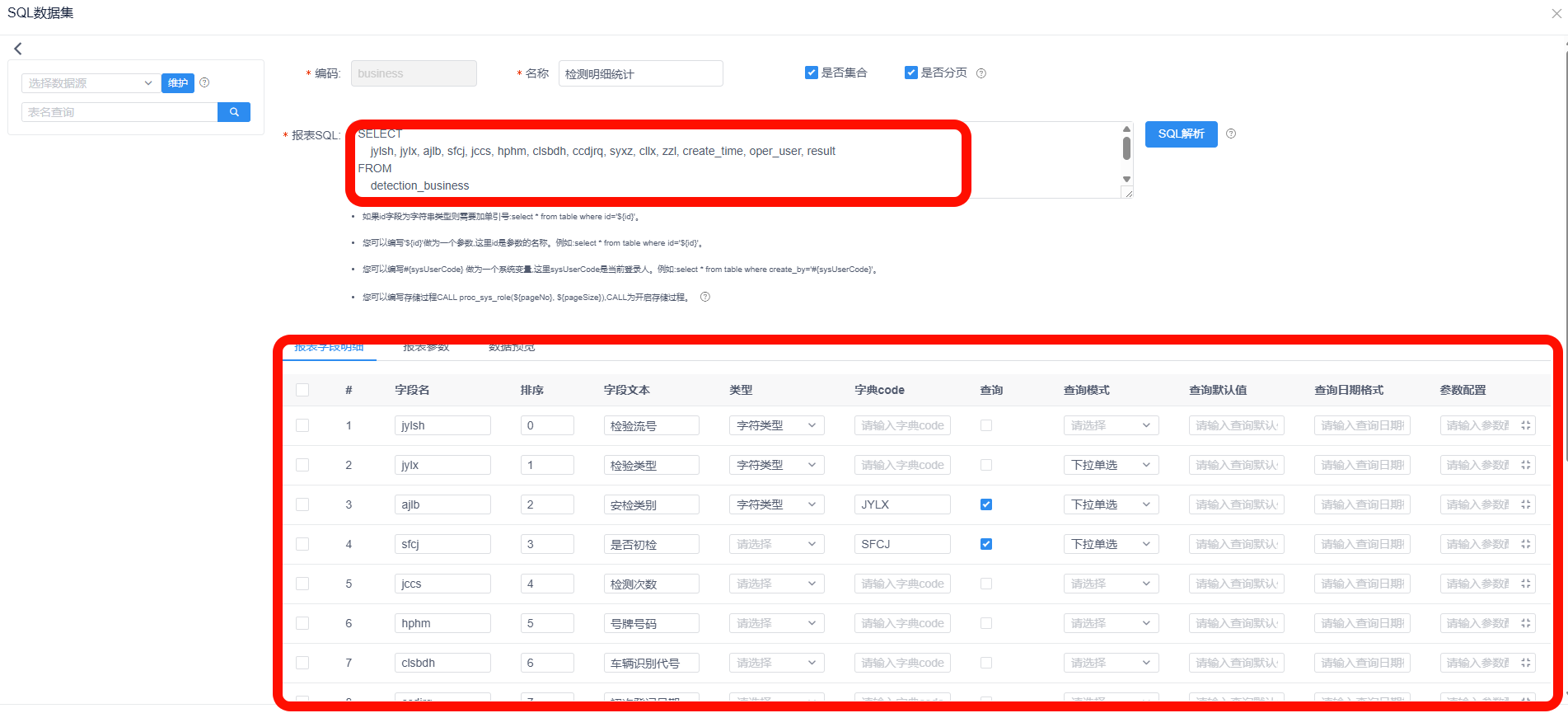Click the 名称 input field
Screen dimensions: 1568x713
640,73
